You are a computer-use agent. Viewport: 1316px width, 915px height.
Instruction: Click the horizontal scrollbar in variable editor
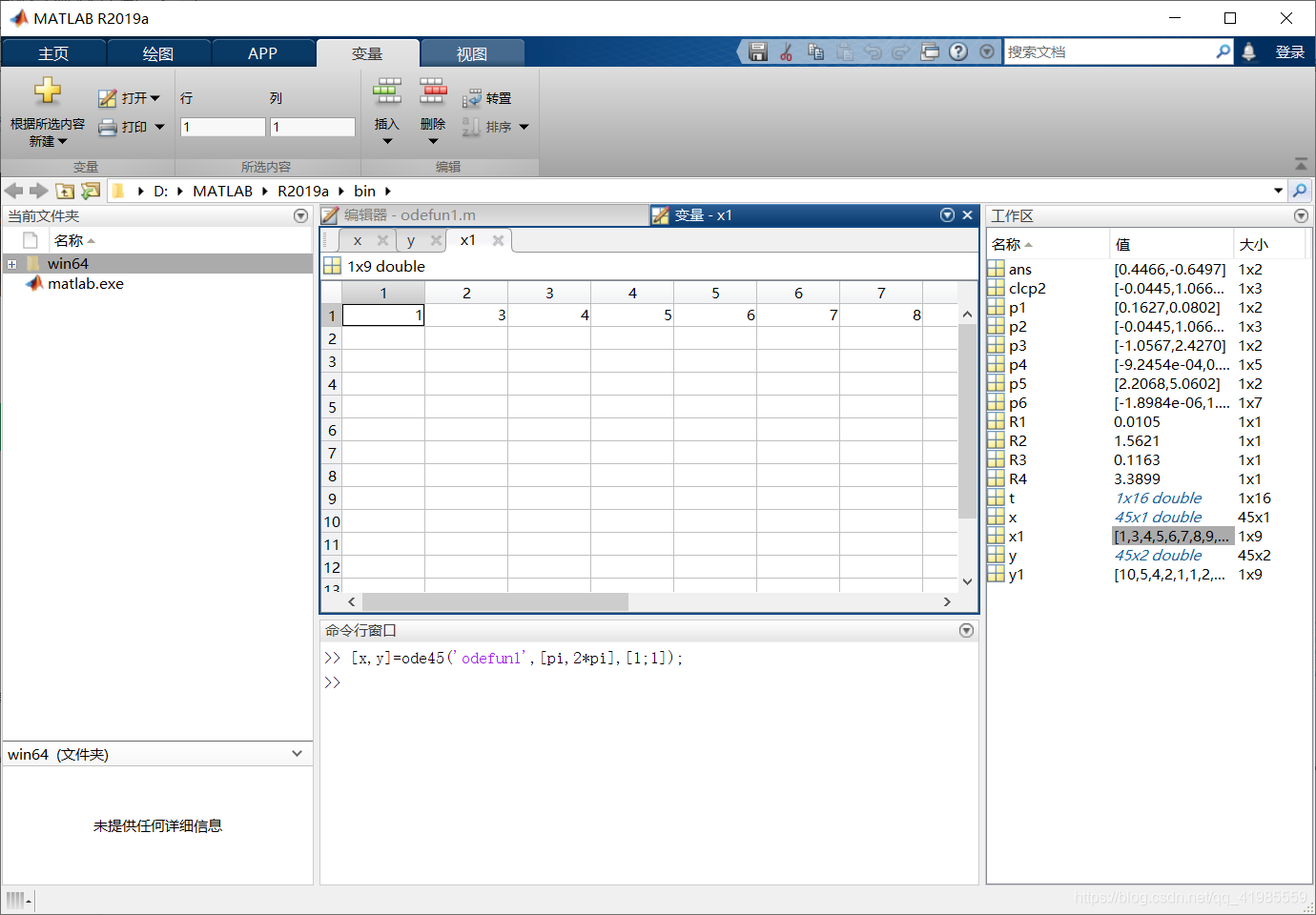pos(495,601)
